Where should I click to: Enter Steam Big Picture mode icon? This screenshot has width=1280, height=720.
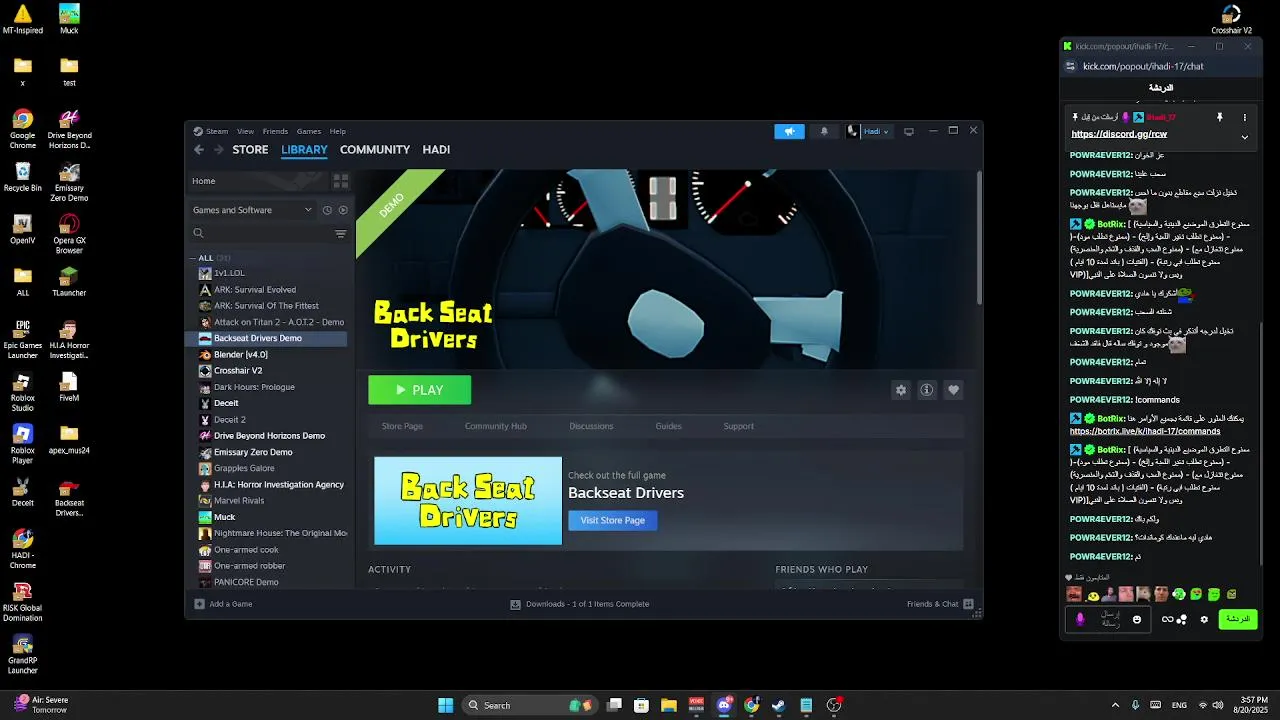point(908,131)
